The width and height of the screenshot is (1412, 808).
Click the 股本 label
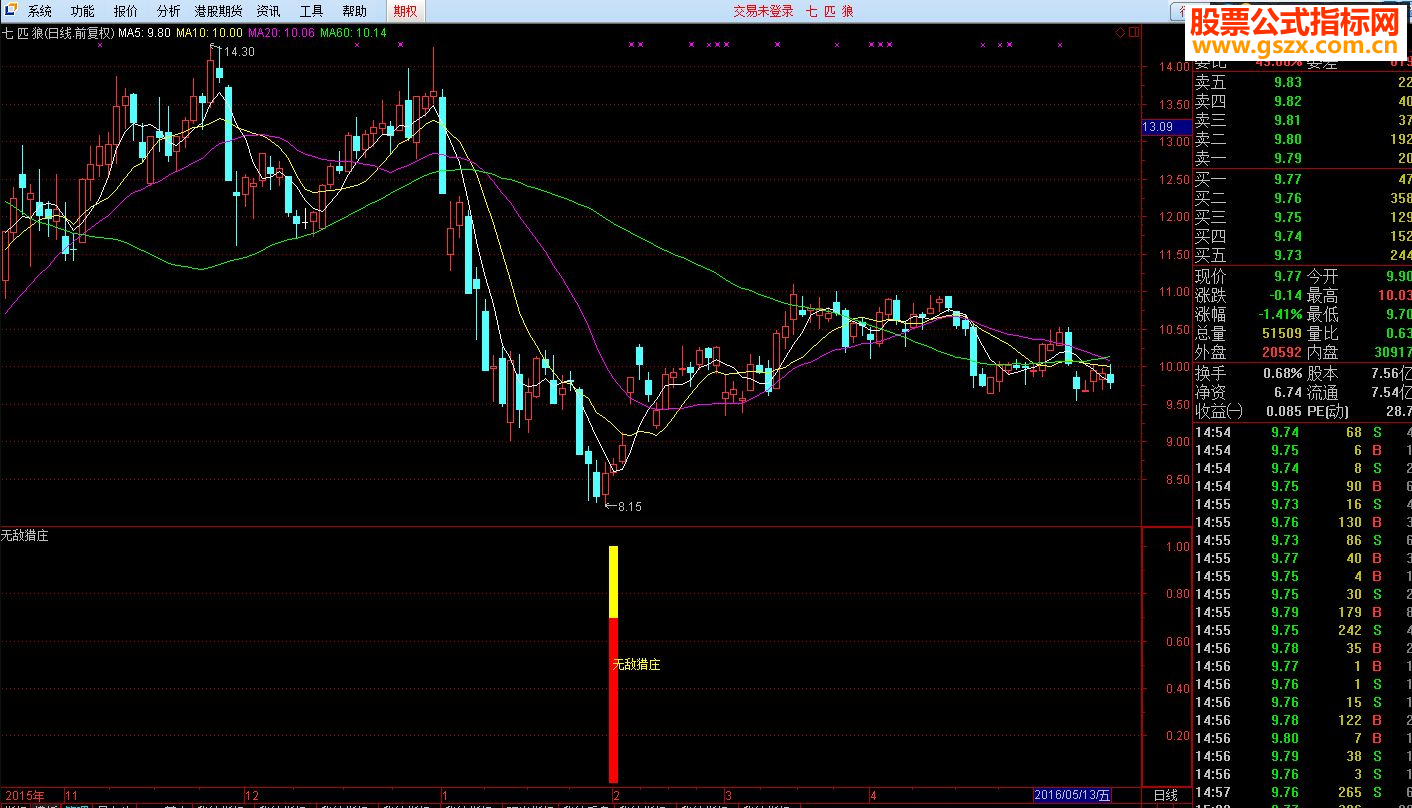pyautogui.click(x=1322, y=373)
